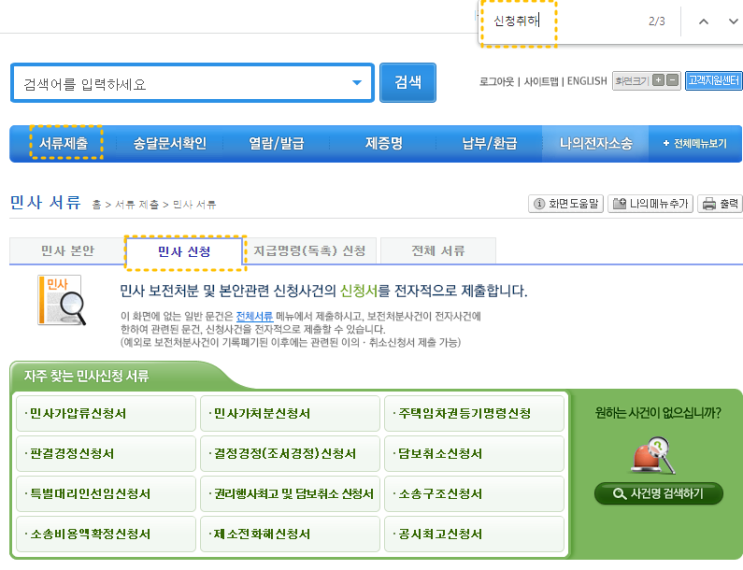Open 제소전화해신청서 form
The height and width of the screenshot is (570, 743).
[290, 534]
